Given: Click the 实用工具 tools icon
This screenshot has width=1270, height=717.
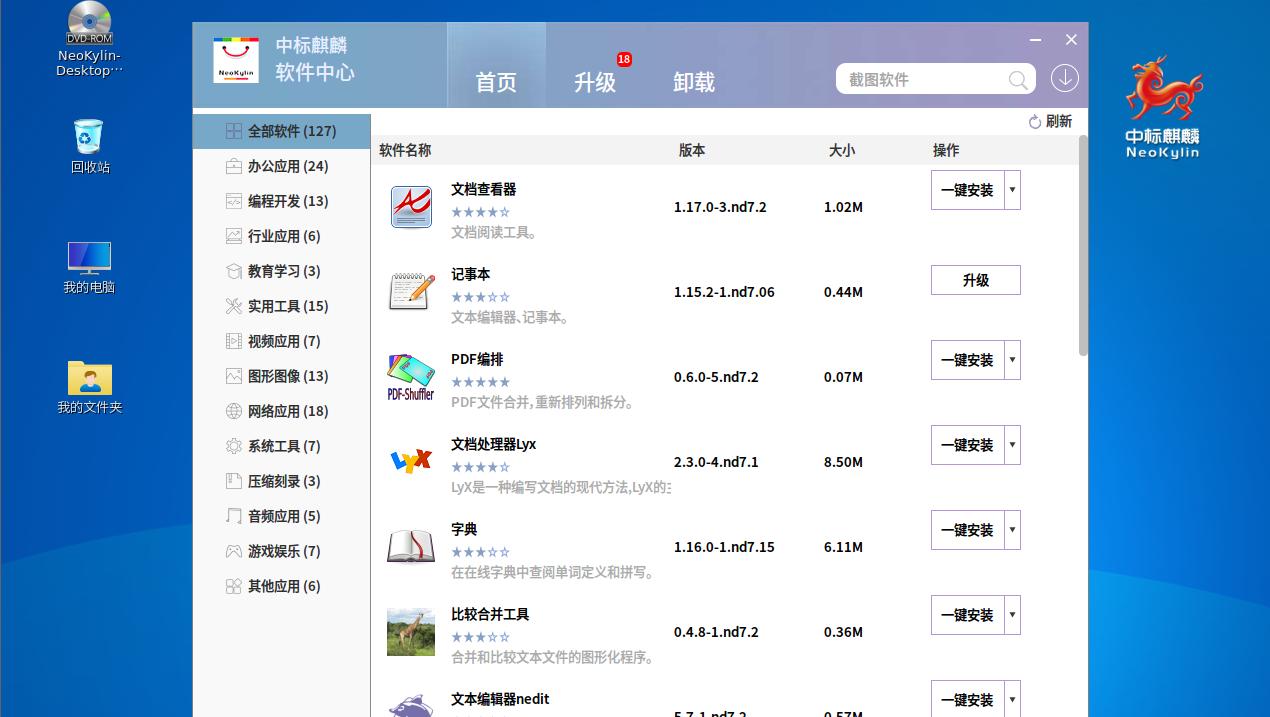Looking at the screenshot, I should point(233,306).
